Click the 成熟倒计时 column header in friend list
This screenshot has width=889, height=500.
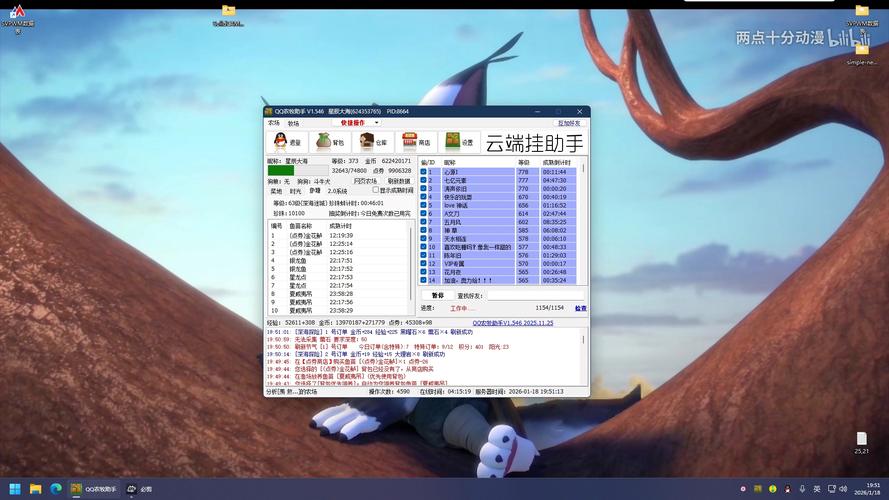557,162
